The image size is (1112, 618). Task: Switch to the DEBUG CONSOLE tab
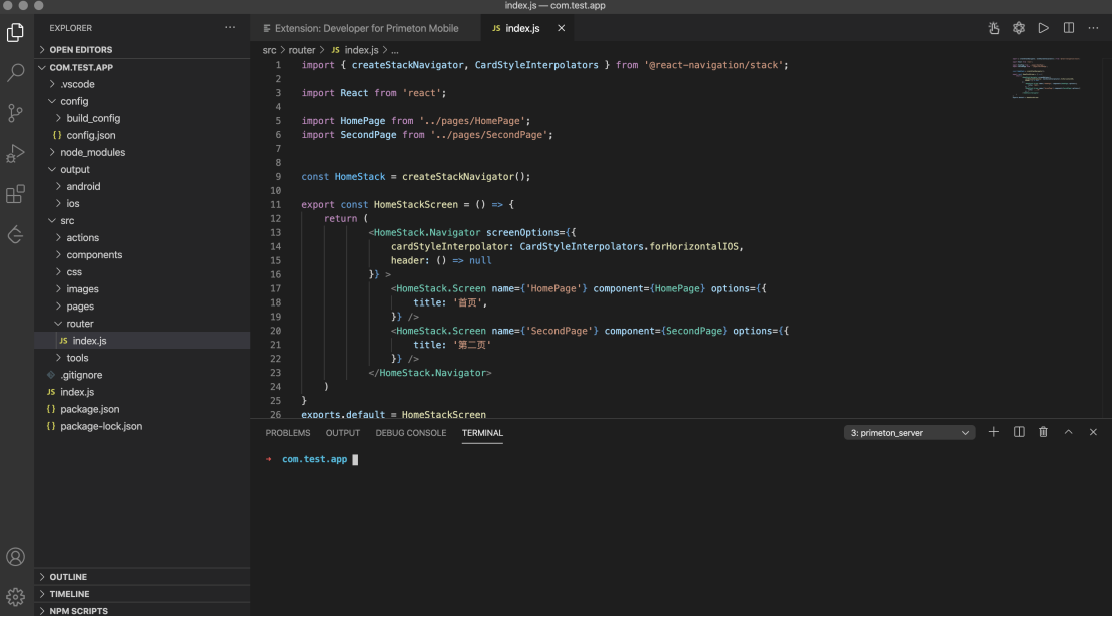pyautogui.click(x=410, y=433)
